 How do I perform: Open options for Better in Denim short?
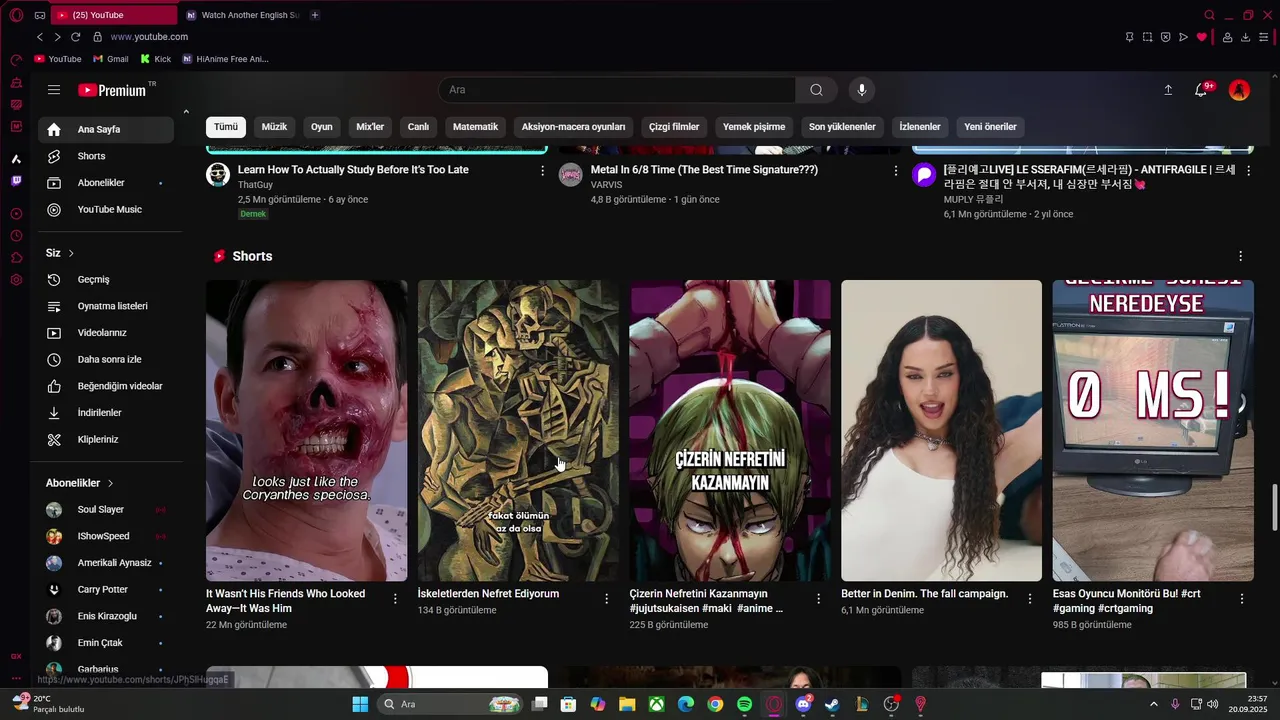coord(1030,599)
